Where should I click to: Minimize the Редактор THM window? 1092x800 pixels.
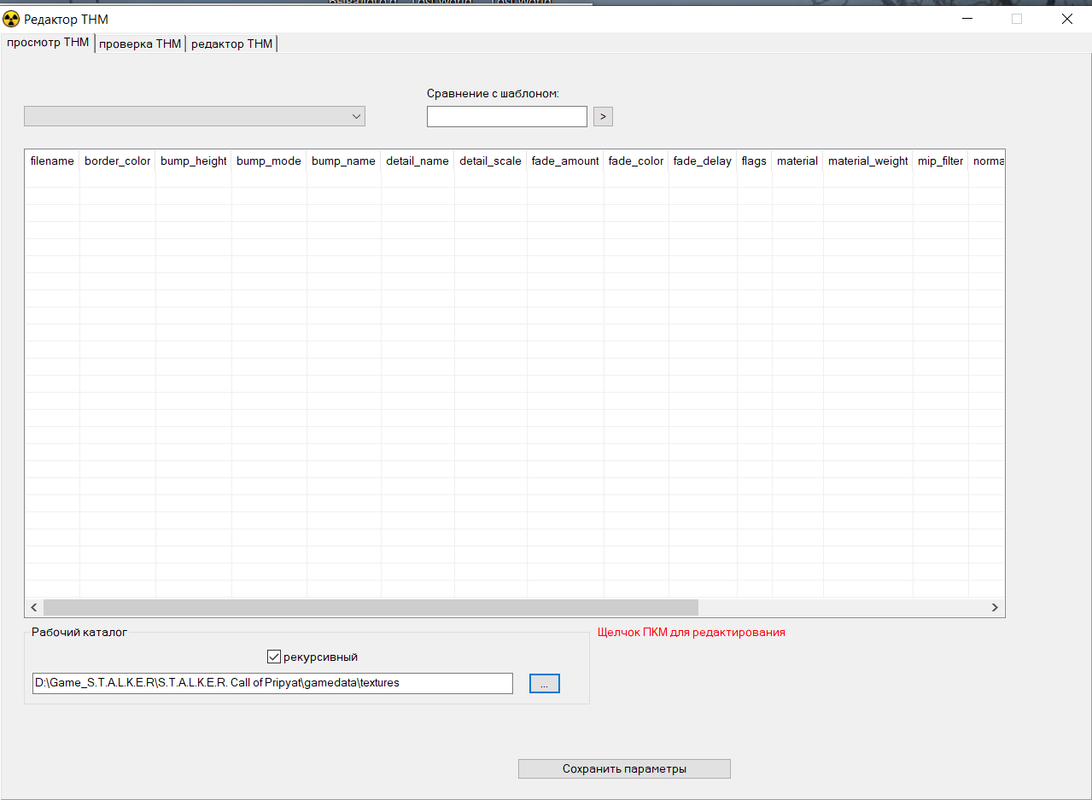pos(967,19)
